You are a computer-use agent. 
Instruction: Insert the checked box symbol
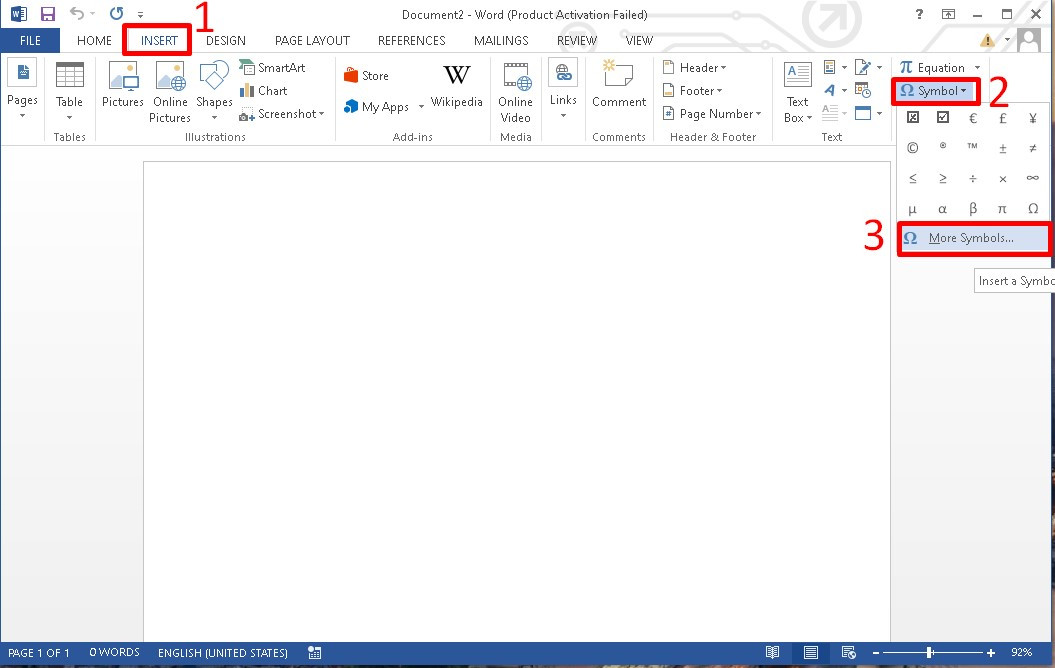pyautogui.click(x=942, y=118)
